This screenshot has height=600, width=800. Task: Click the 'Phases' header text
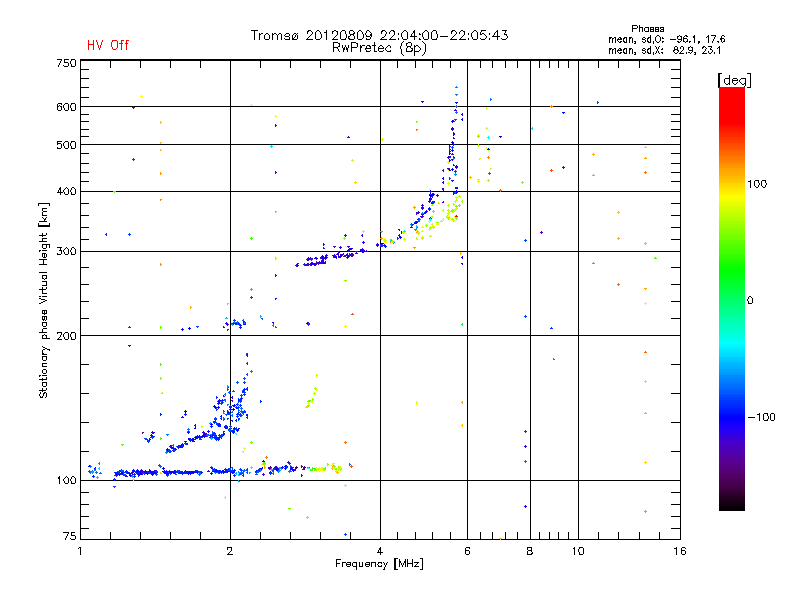coord(647,29)
